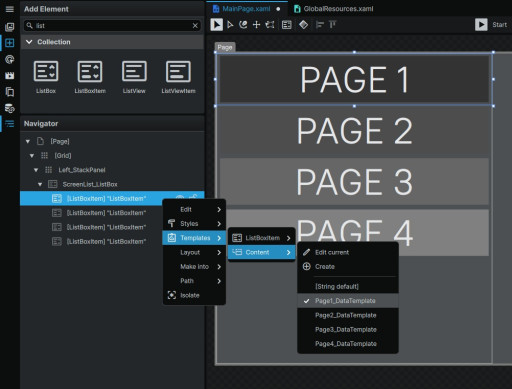The image size is (512, 389).
Task: Collapse the Collection section
Action: pos(29,42)
